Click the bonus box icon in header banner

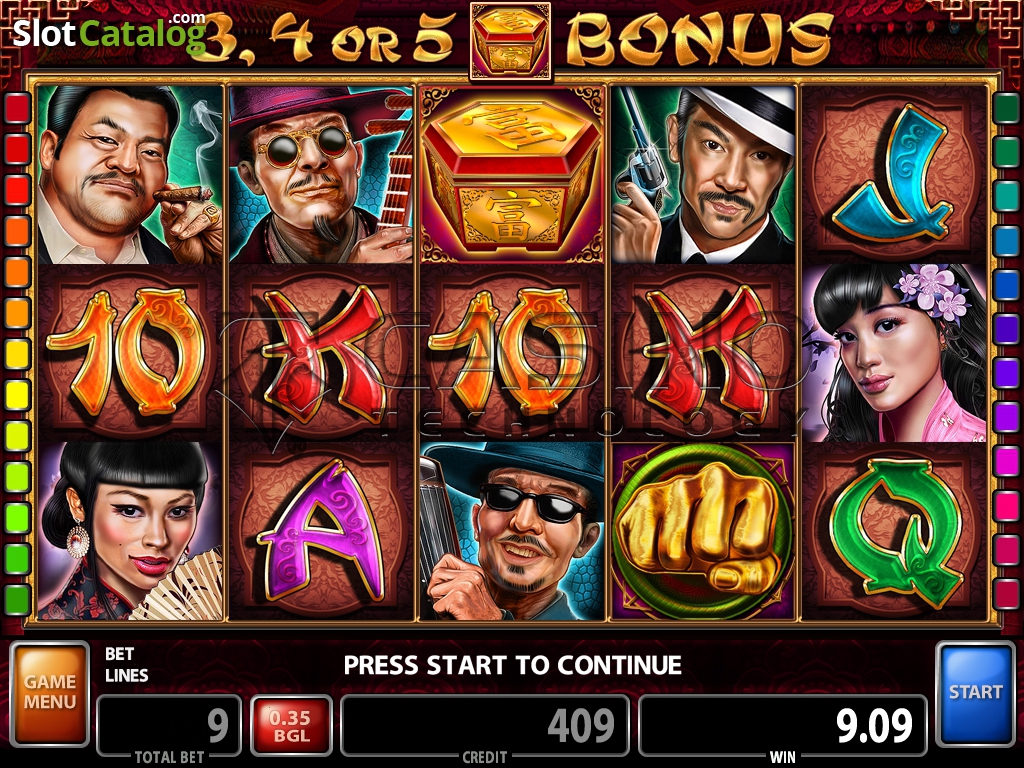pos(511,42)
